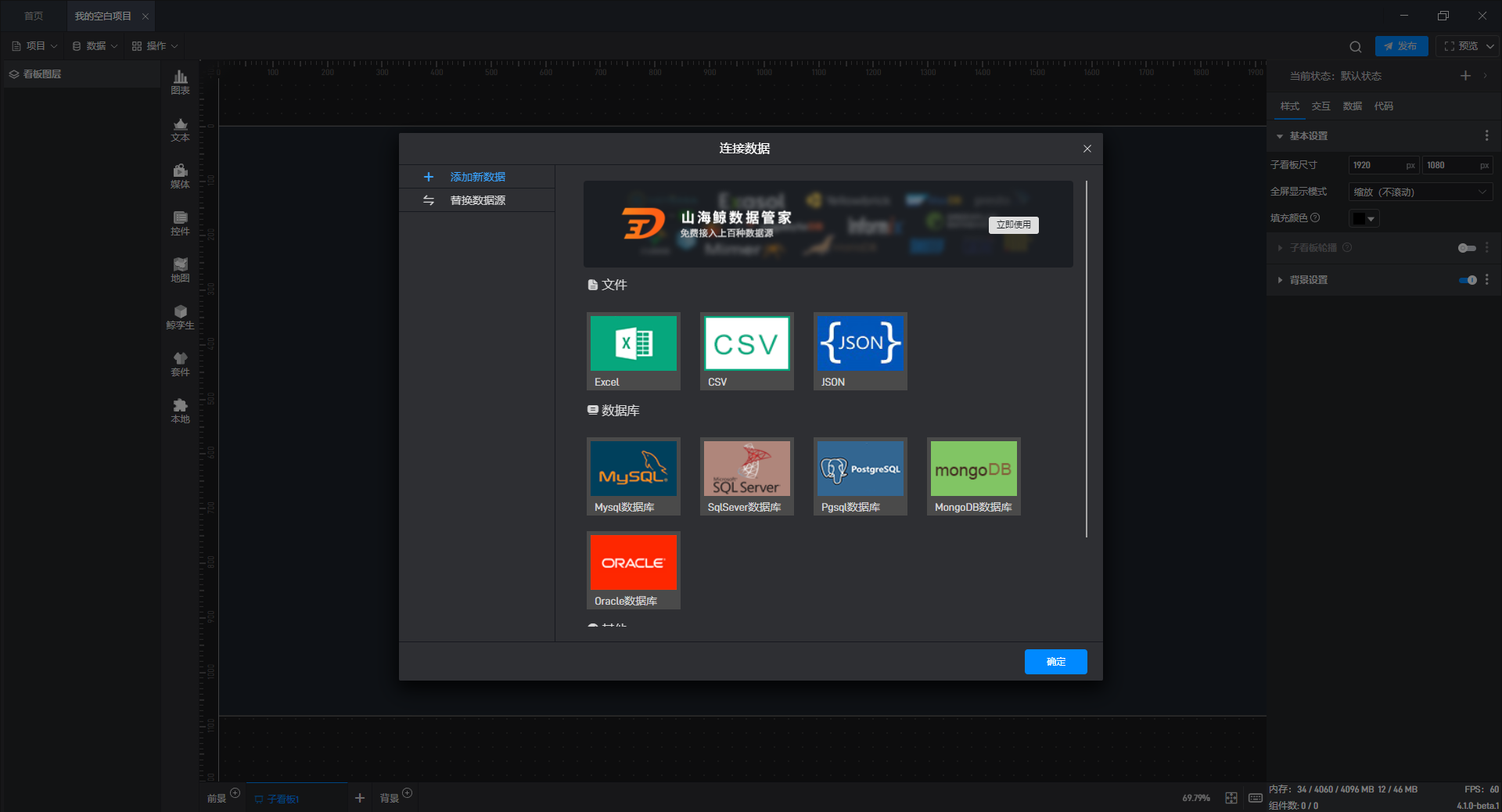Add a 前景 foreground layer

pos(235,793)
